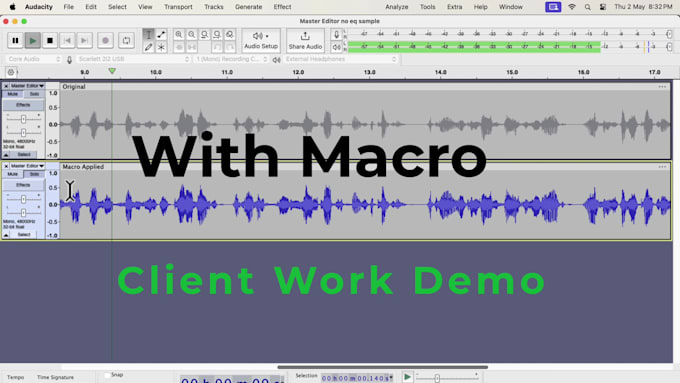Image resolution: width=680 pixels, height=383 pixels.
Task: Toggle Solo on the Macro Applied track
Action: (34, 174)
